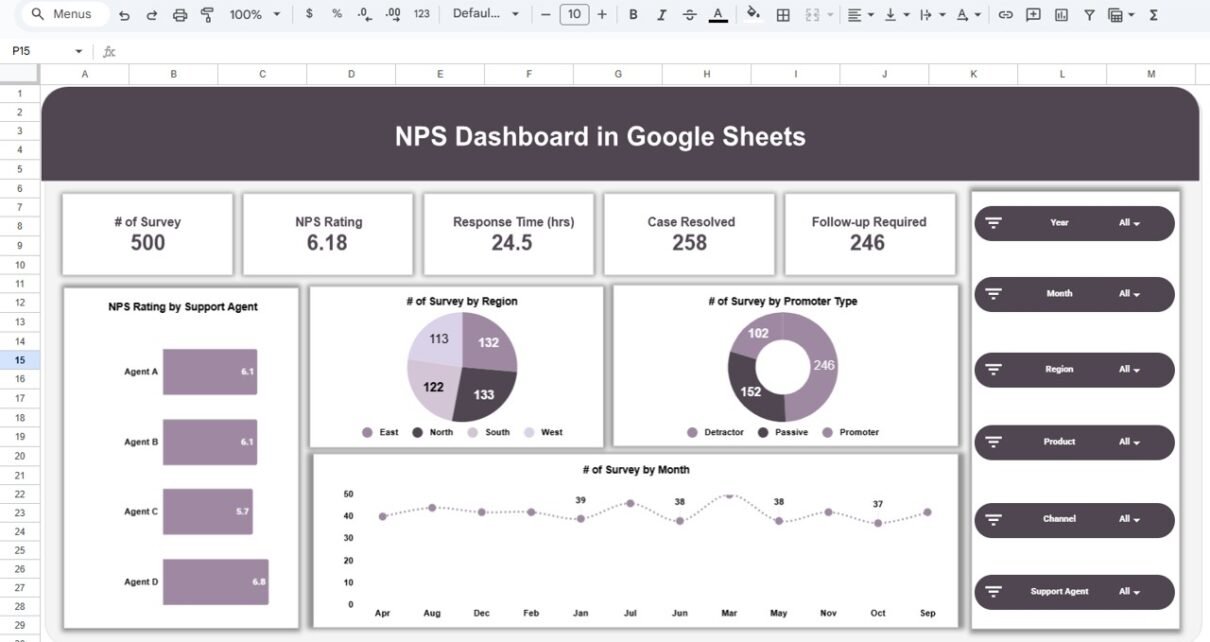Insert a link with the link icon
The image size is (1210, 642).
point(1006,15)
